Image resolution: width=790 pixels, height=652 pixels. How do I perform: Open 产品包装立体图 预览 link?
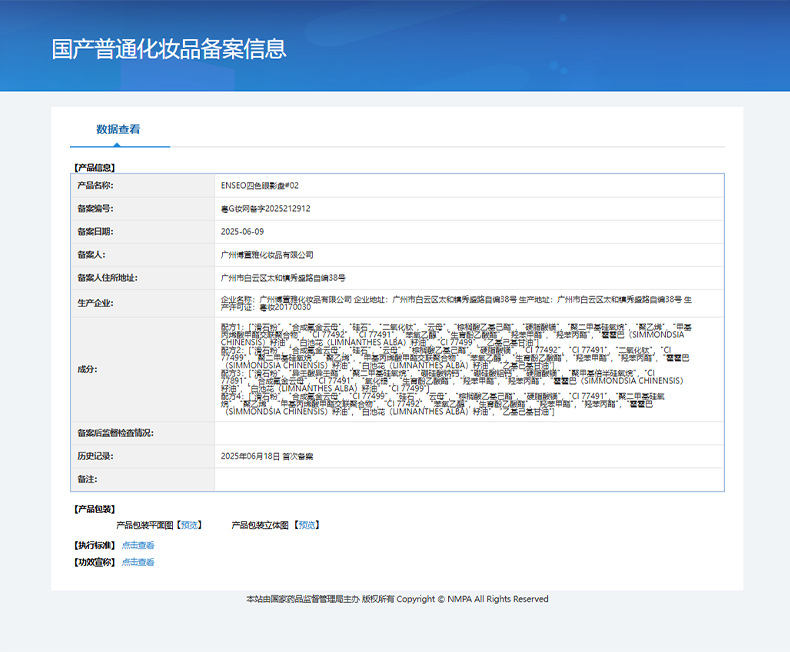click(x=307, y=525)
